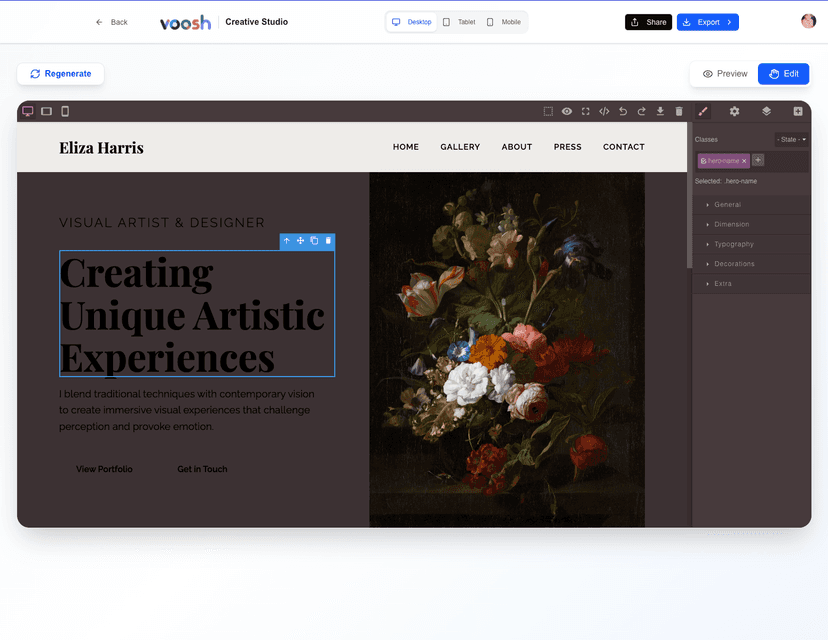Undo the last change

623,111
